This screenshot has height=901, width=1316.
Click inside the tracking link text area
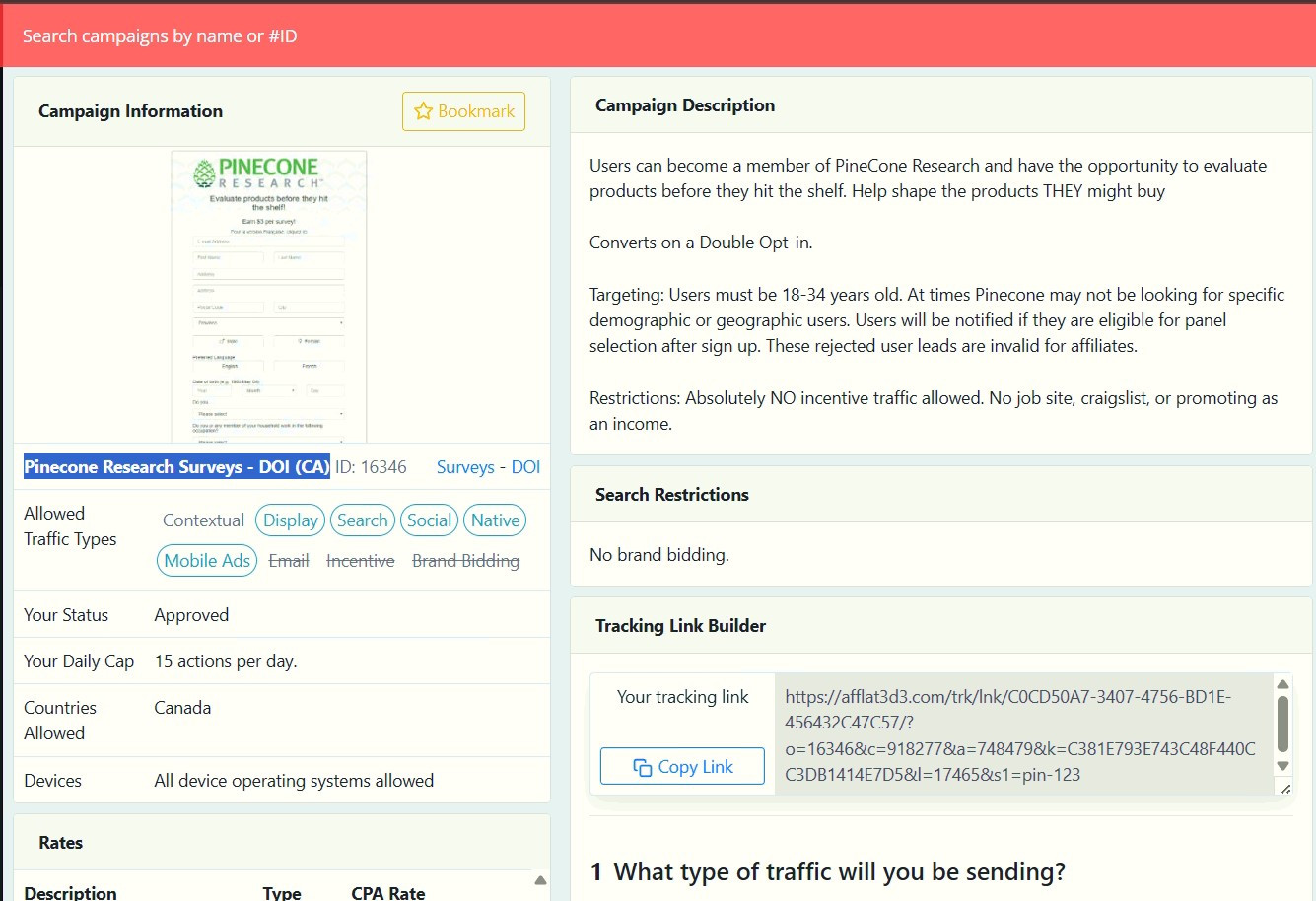point(1023,734)
